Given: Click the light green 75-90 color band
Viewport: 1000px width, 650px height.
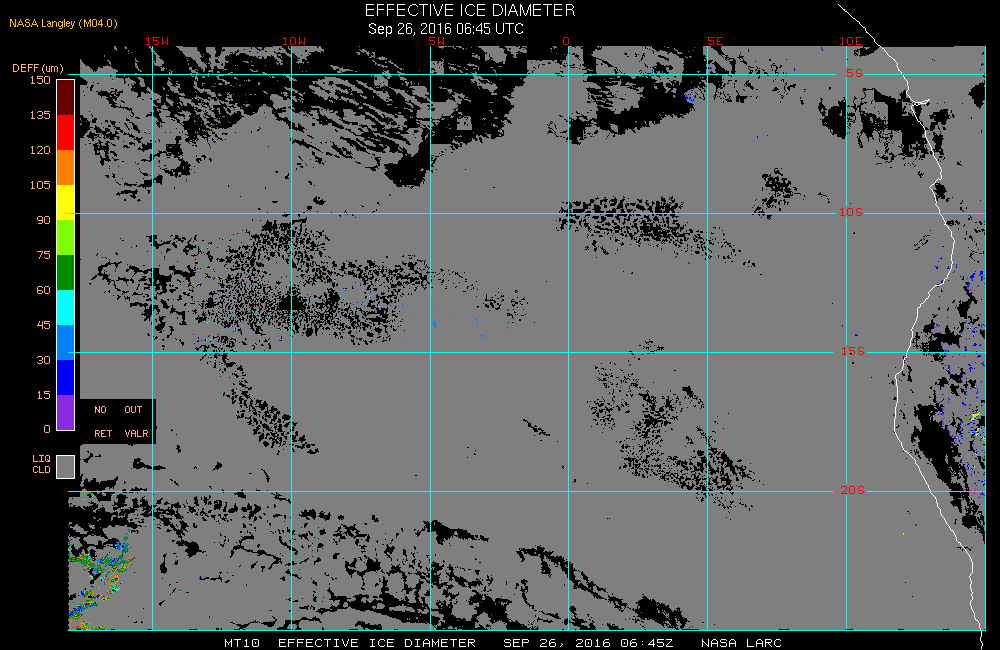Looking at the screenshot, I should tap(66, 237).
